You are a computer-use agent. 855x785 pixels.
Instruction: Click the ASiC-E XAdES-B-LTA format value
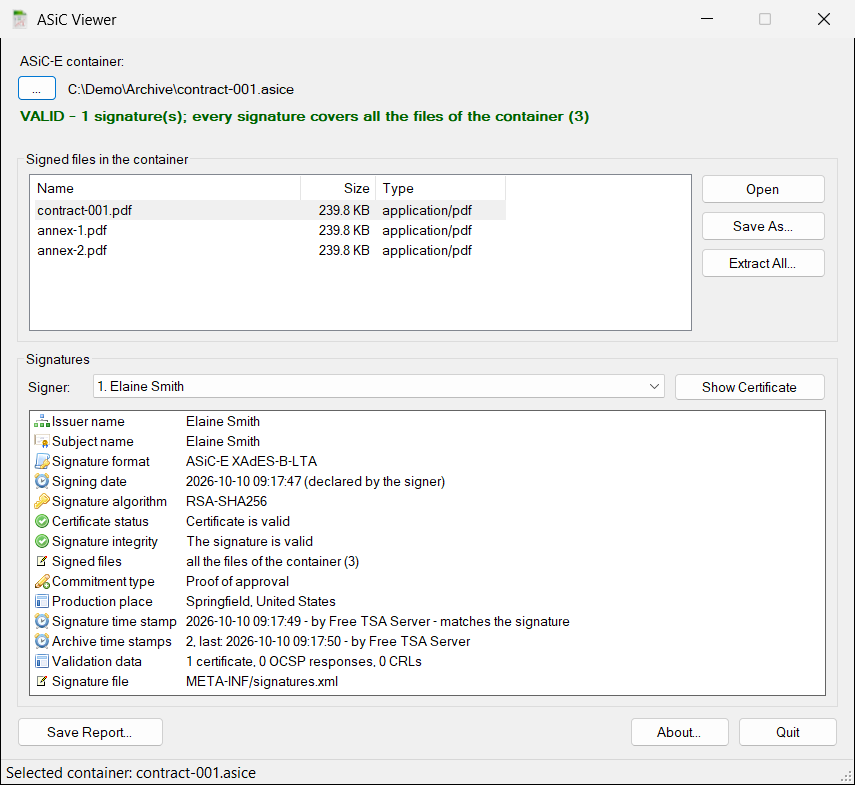(x=251, y=461)
